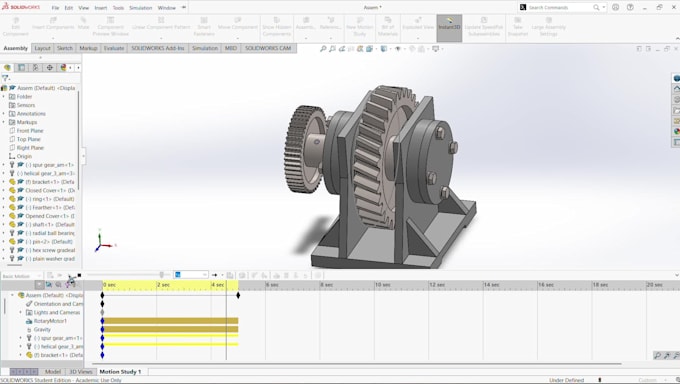Click Show Hidden Components
Viewport: 680px width, 384px height.
click(277, 26)
